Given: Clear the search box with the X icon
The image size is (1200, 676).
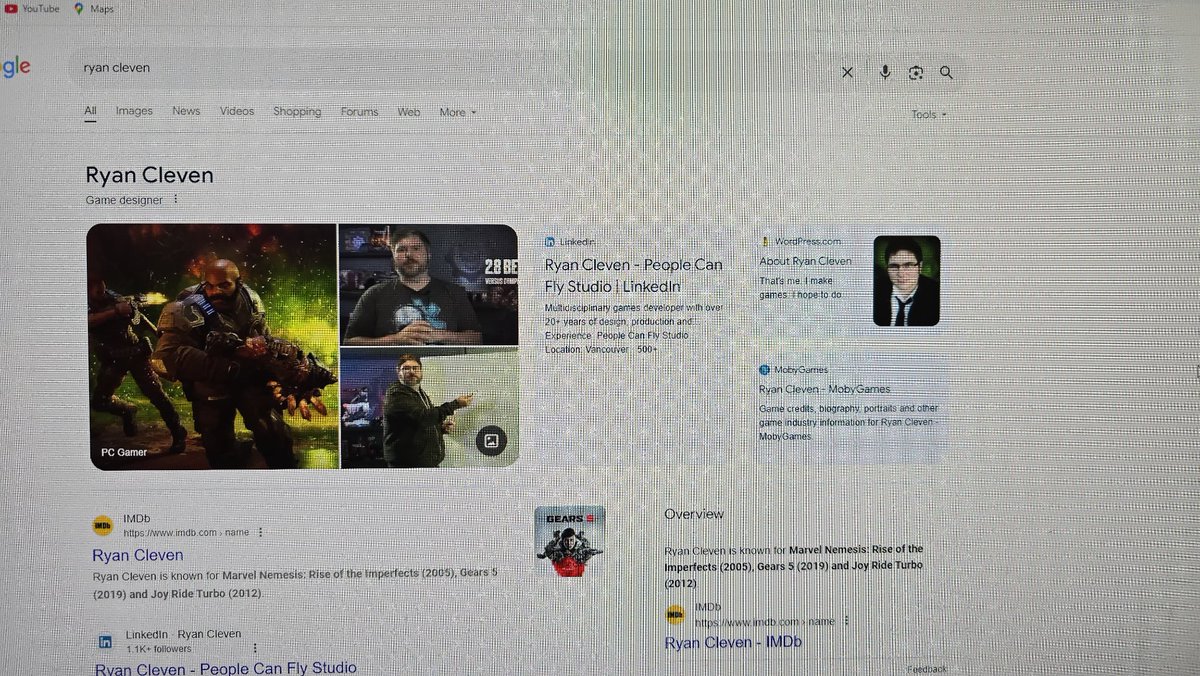Looking at the screenshot, I should pyautogui.click(x=847, y=72).
